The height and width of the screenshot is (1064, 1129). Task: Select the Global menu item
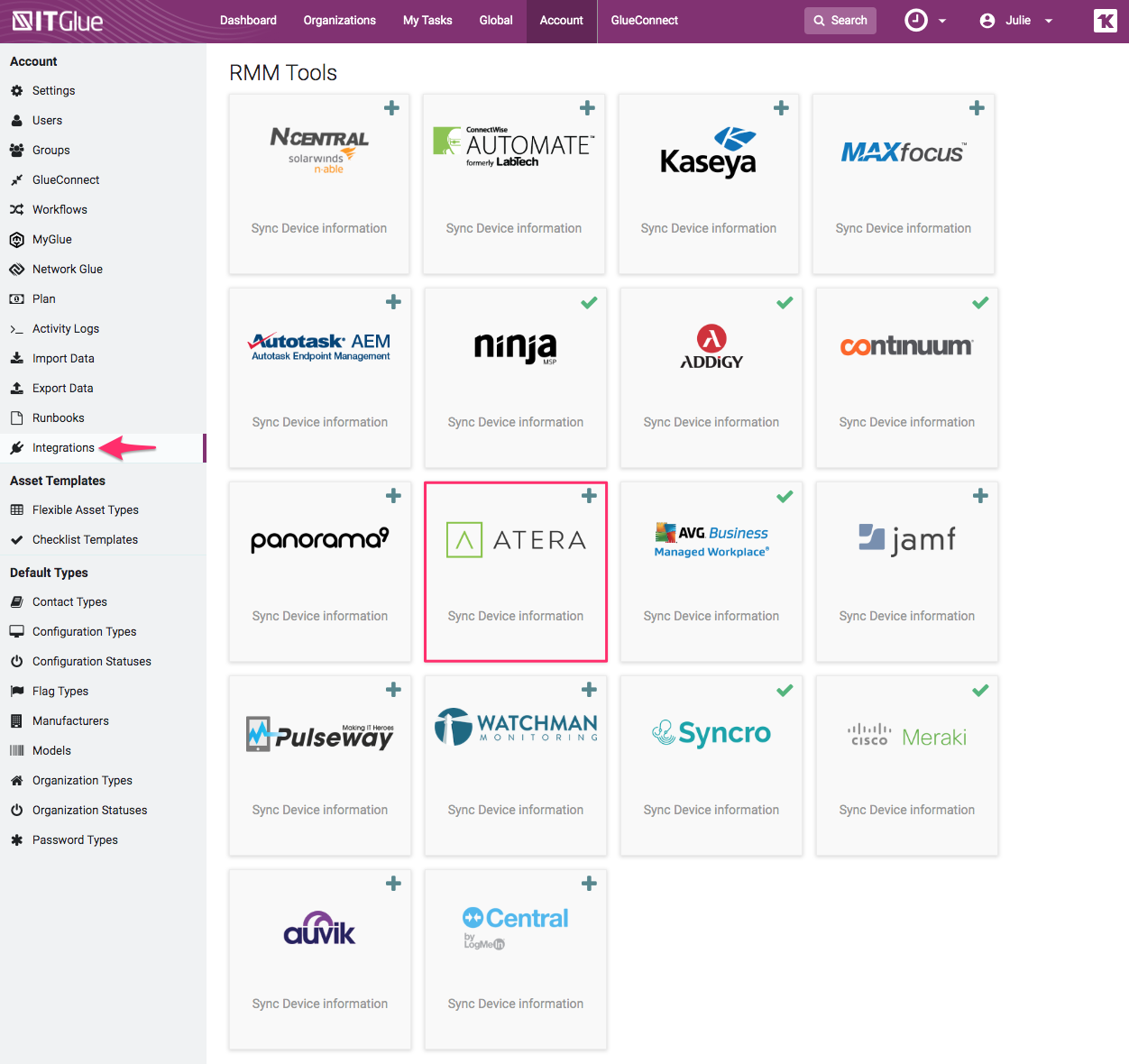coord(496,20)
